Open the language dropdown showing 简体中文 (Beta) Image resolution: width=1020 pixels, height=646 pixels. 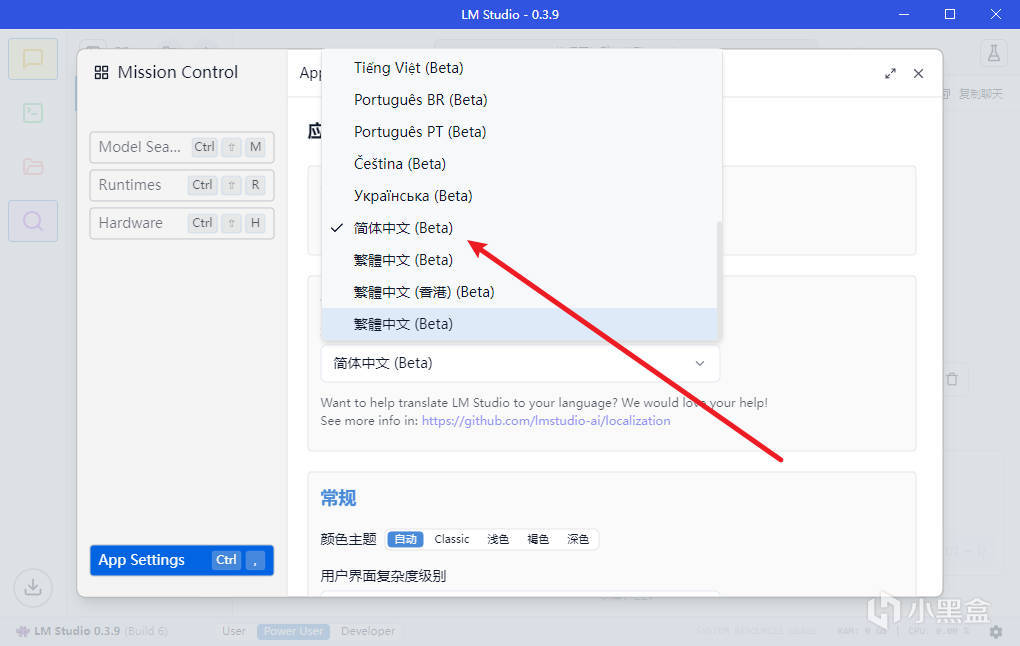click(520, 363)
